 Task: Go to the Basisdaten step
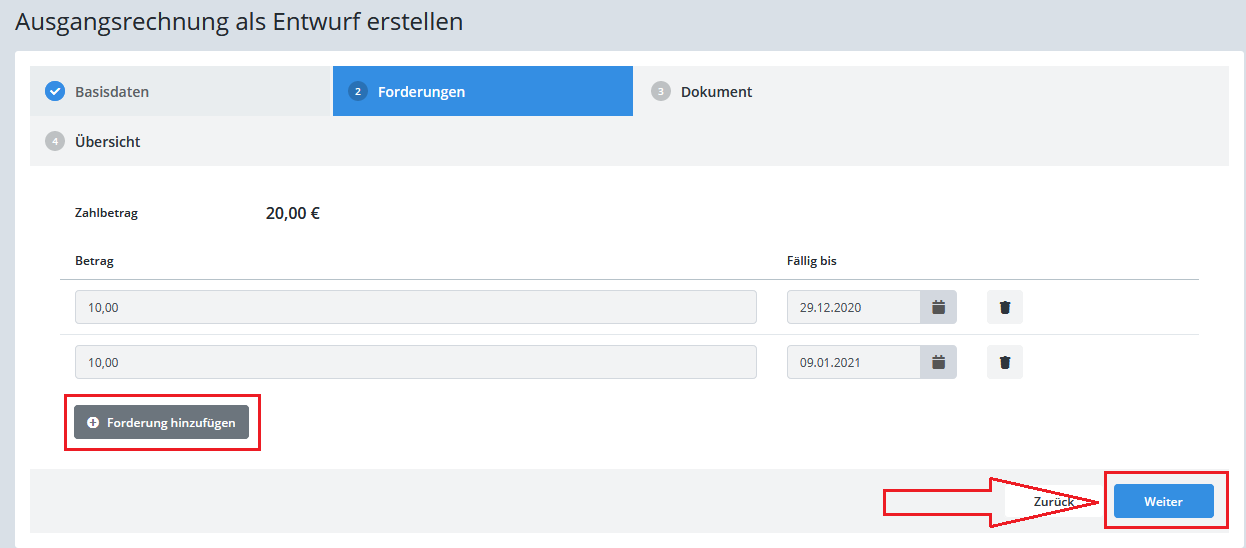tap(181, 91)
